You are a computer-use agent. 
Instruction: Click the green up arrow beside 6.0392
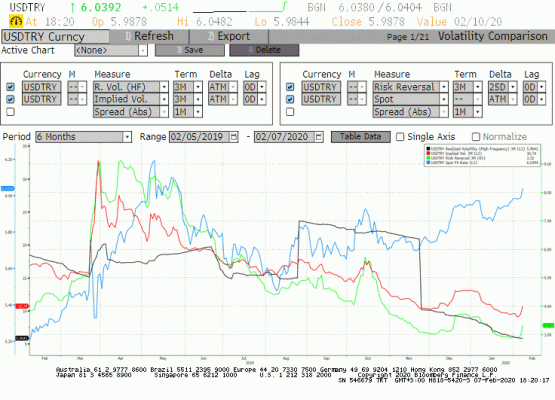point(73,7)
